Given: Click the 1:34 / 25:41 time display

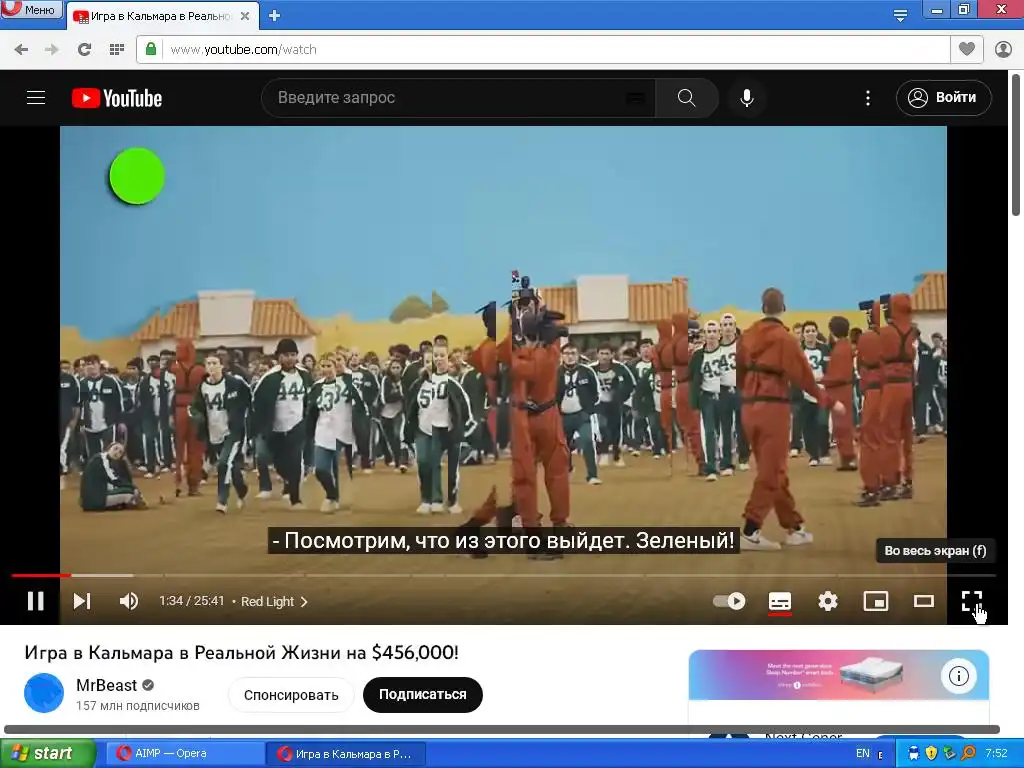Looking at the screenshot, I should (x=191, y=601).
